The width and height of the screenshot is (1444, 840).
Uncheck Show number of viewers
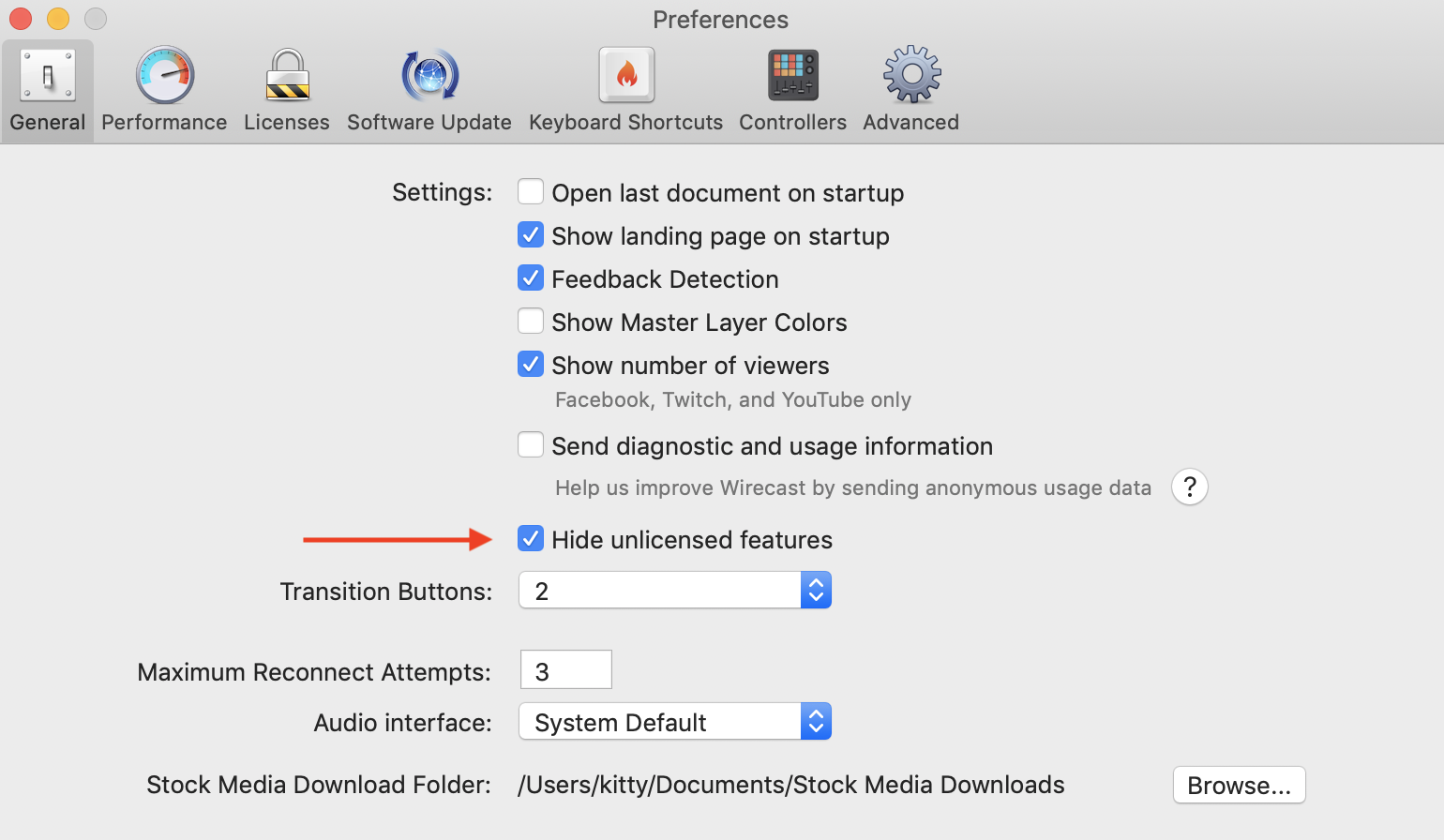pos(531,365)
